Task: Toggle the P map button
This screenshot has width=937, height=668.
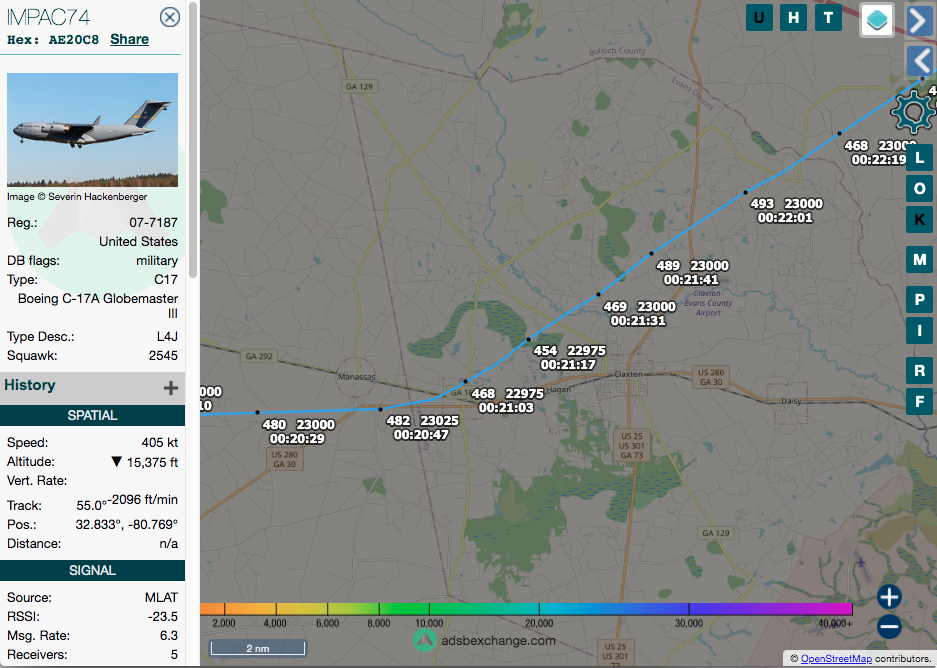Action: (x=920, y=299)
